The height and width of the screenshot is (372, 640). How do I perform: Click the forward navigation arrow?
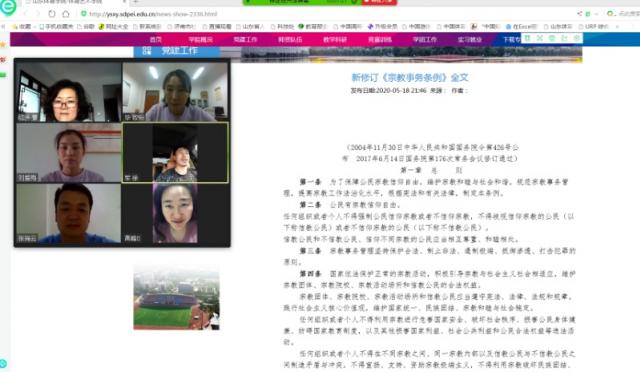click(38, 14)
